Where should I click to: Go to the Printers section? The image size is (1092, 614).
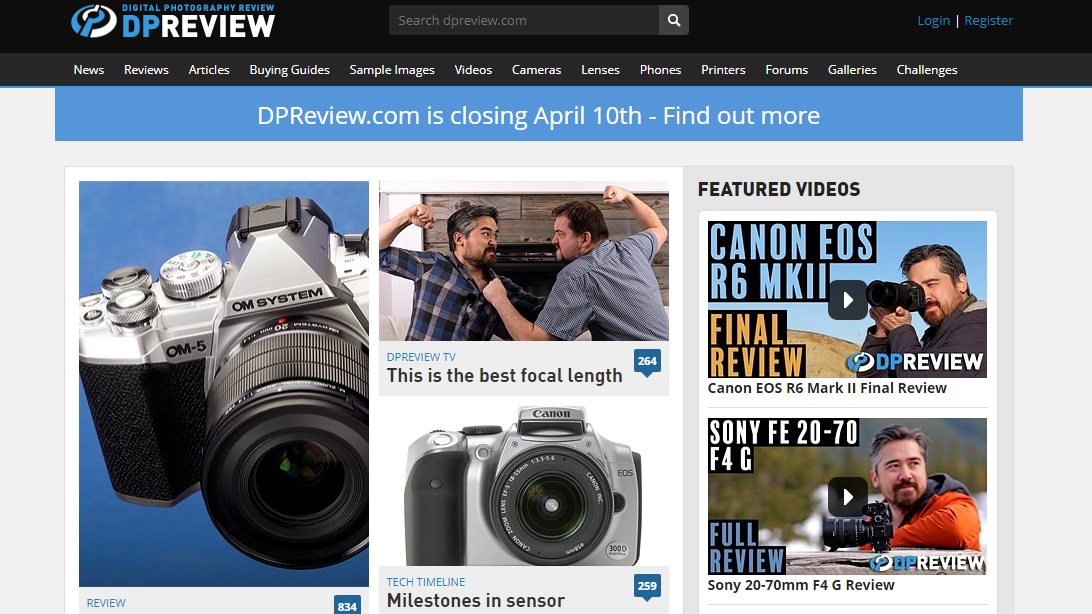coord(723,70)
